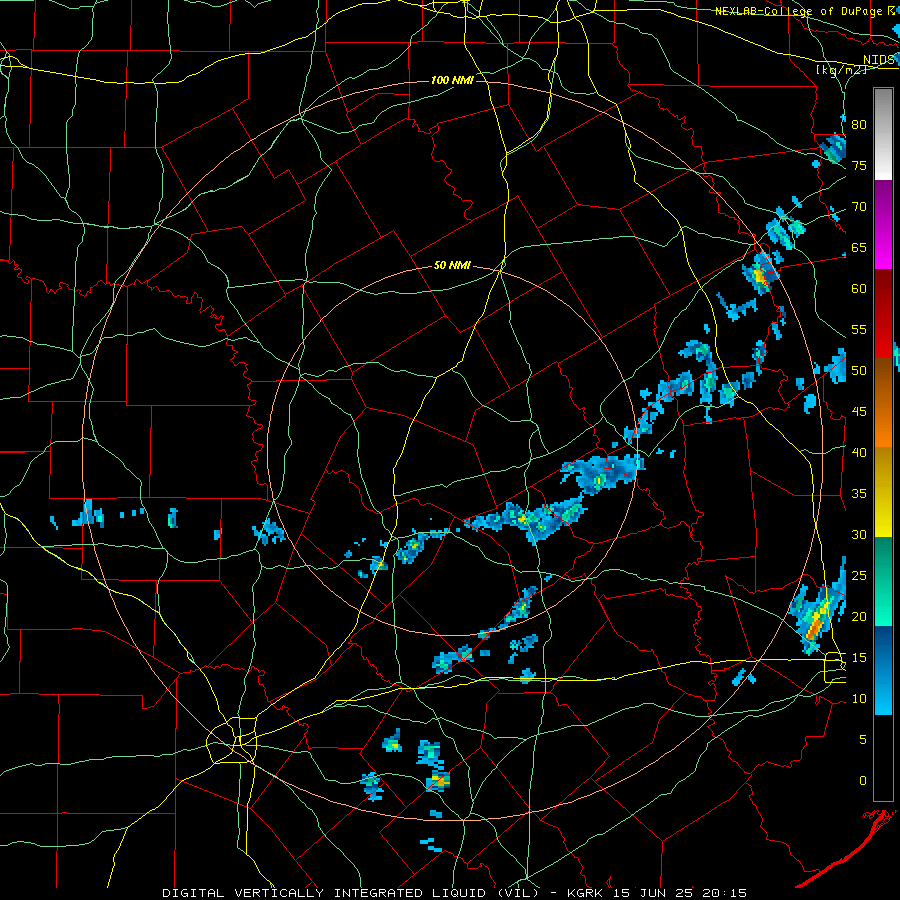Click the 0 value on the color scale
Image resolution: width=900 pixels, height=900 pixels.
point(862,781)
